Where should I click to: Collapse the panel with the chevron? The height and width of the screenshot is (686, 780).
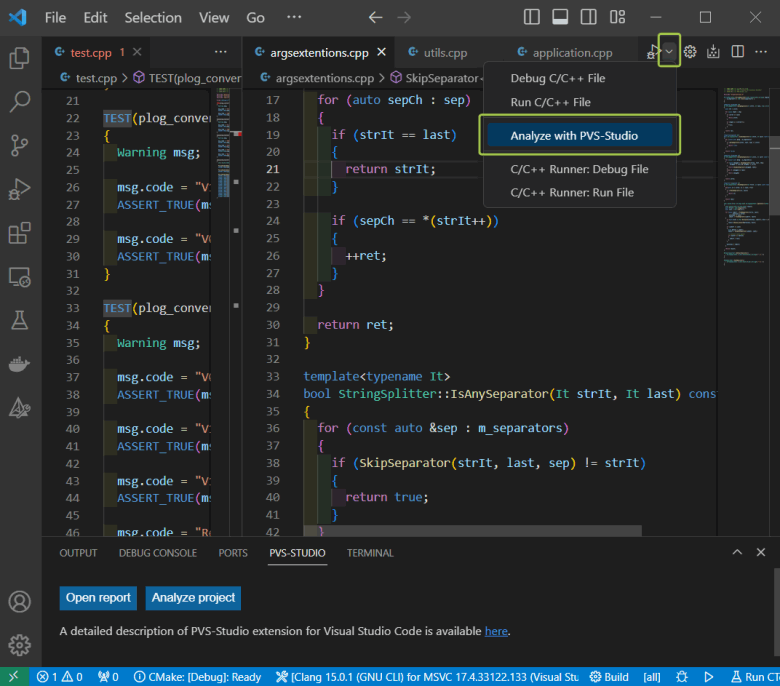(x=736, y=553)
